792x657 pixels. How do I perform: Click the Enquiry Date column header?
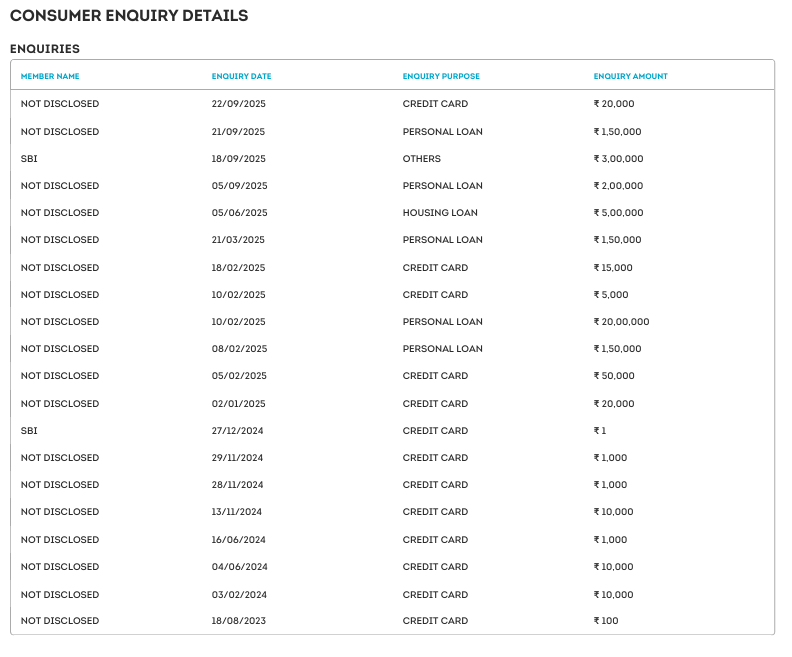pos(241,76)
